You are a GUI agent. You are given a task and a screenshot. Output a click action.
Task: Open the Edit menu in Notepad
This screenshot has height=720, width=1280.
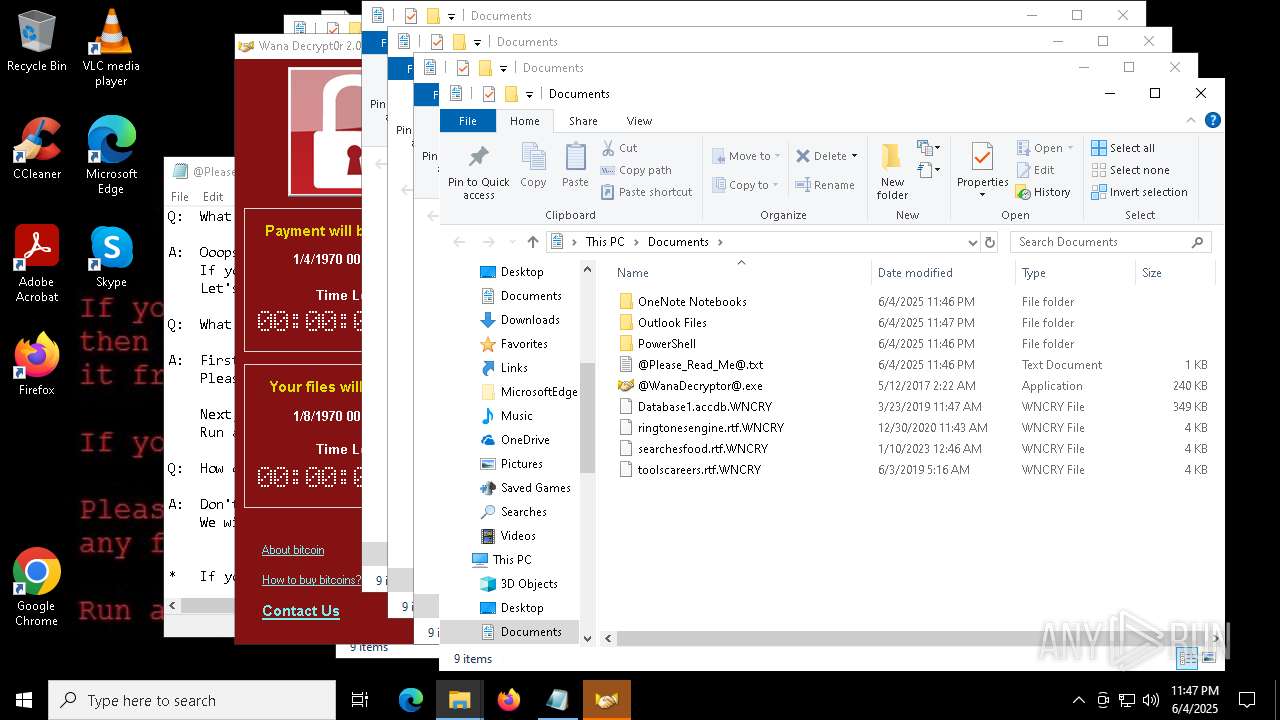tap(213, 197)
